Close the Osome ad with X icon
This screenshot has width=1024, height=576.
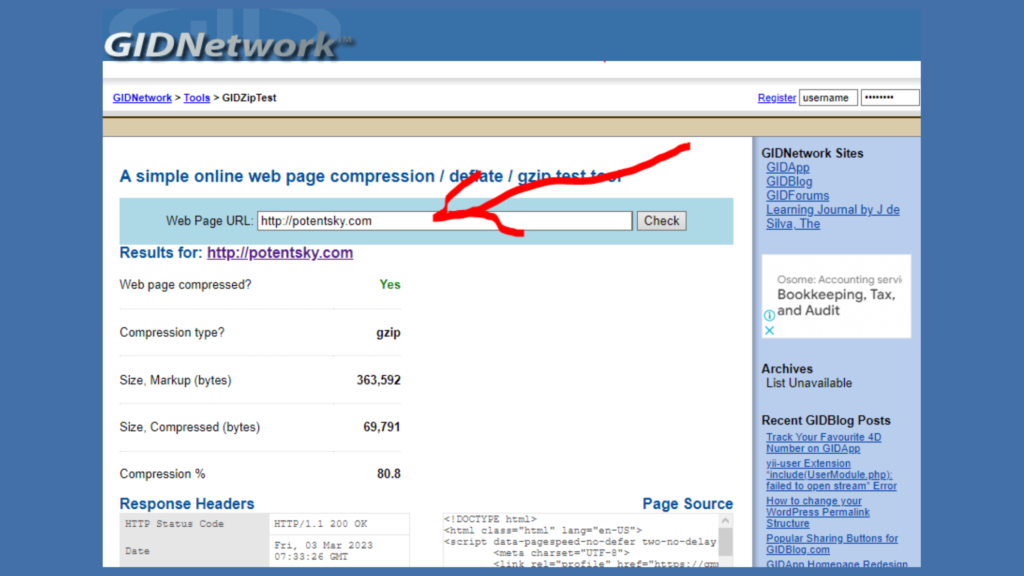point(769,330)
